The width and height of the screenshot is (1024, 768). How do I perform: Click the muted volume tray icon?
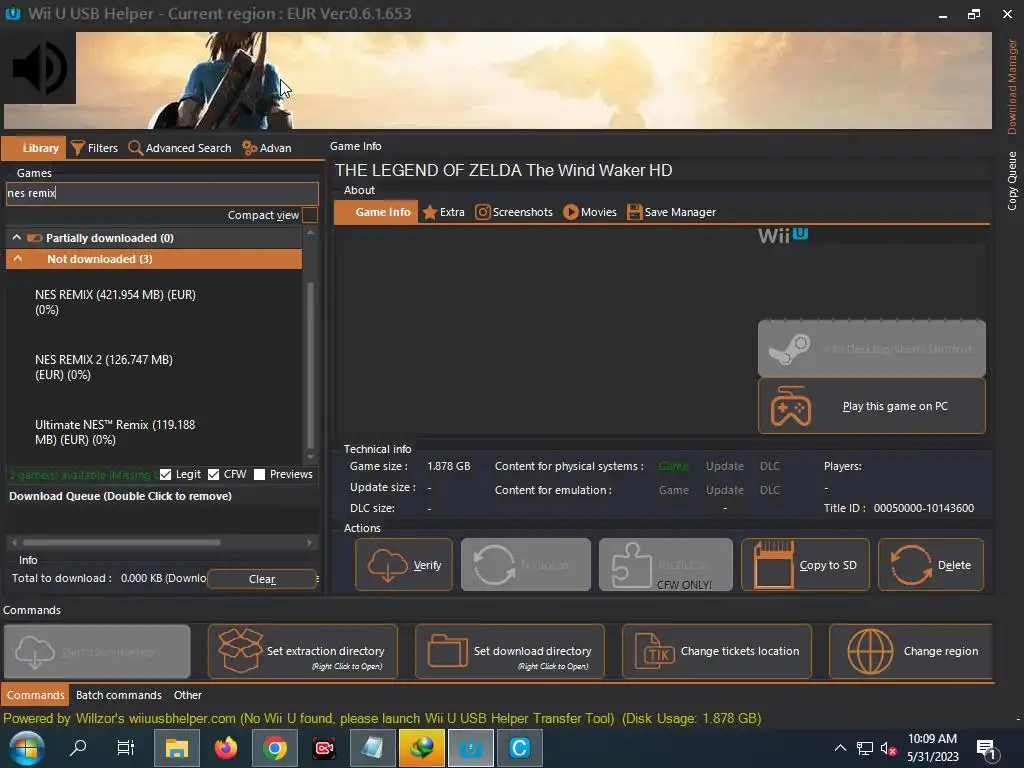pos(888,748)
